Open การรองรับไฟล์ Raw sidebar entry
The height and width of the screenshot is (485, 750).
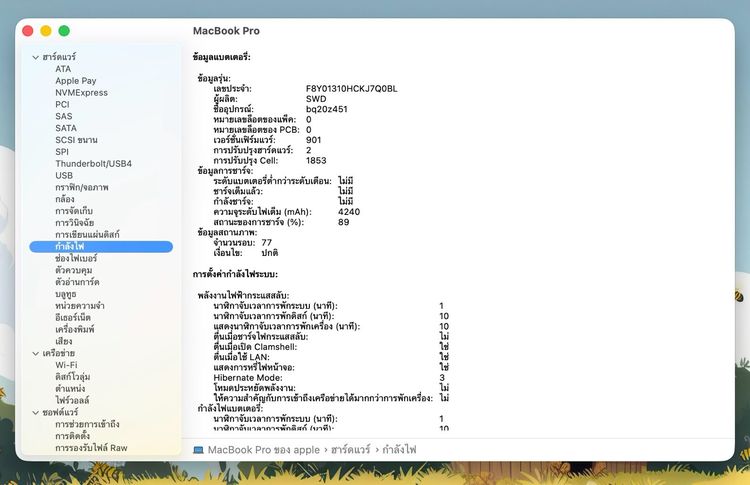91,448
